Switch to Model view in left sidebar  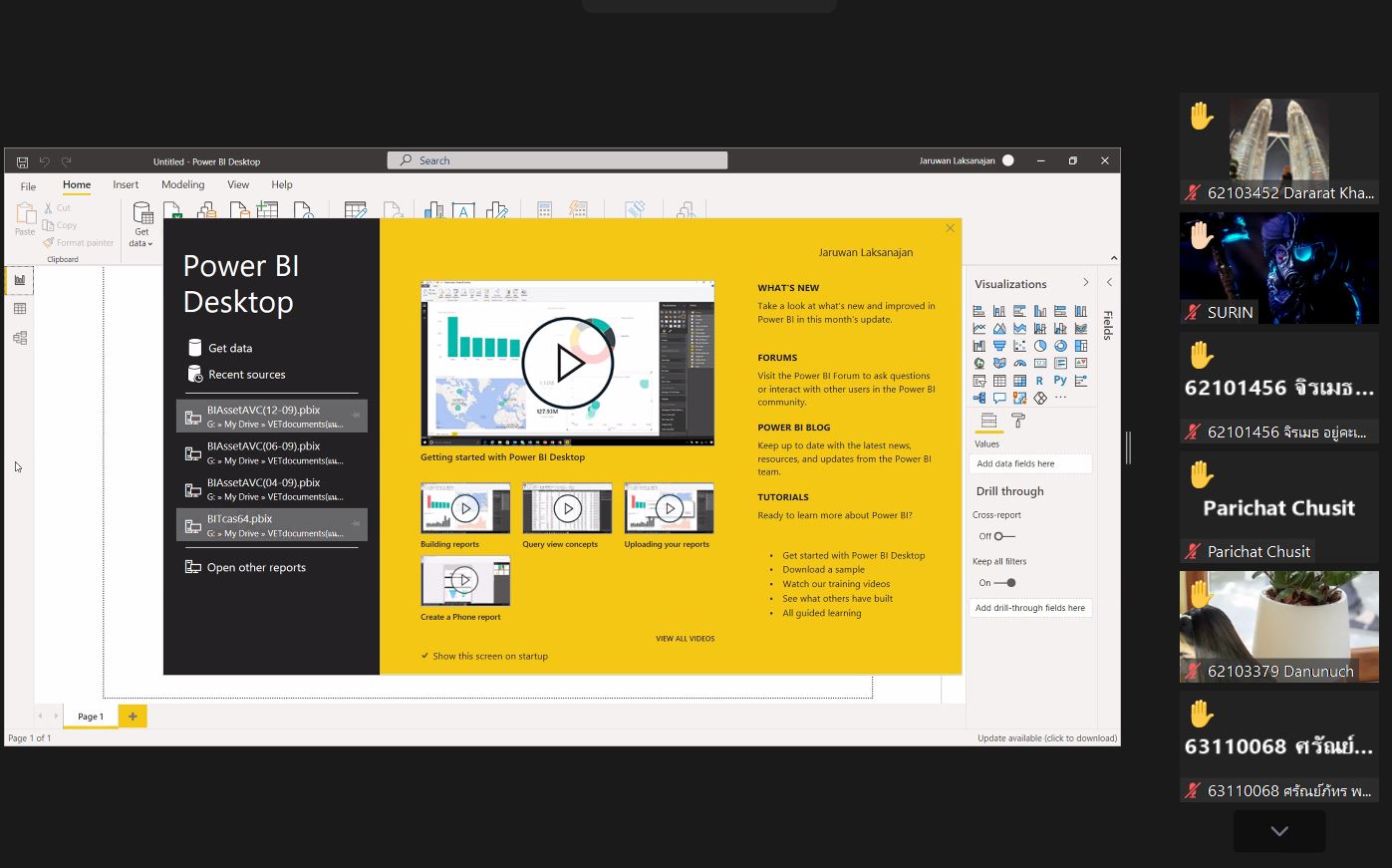pyautogui.click(x=20, y=338)
